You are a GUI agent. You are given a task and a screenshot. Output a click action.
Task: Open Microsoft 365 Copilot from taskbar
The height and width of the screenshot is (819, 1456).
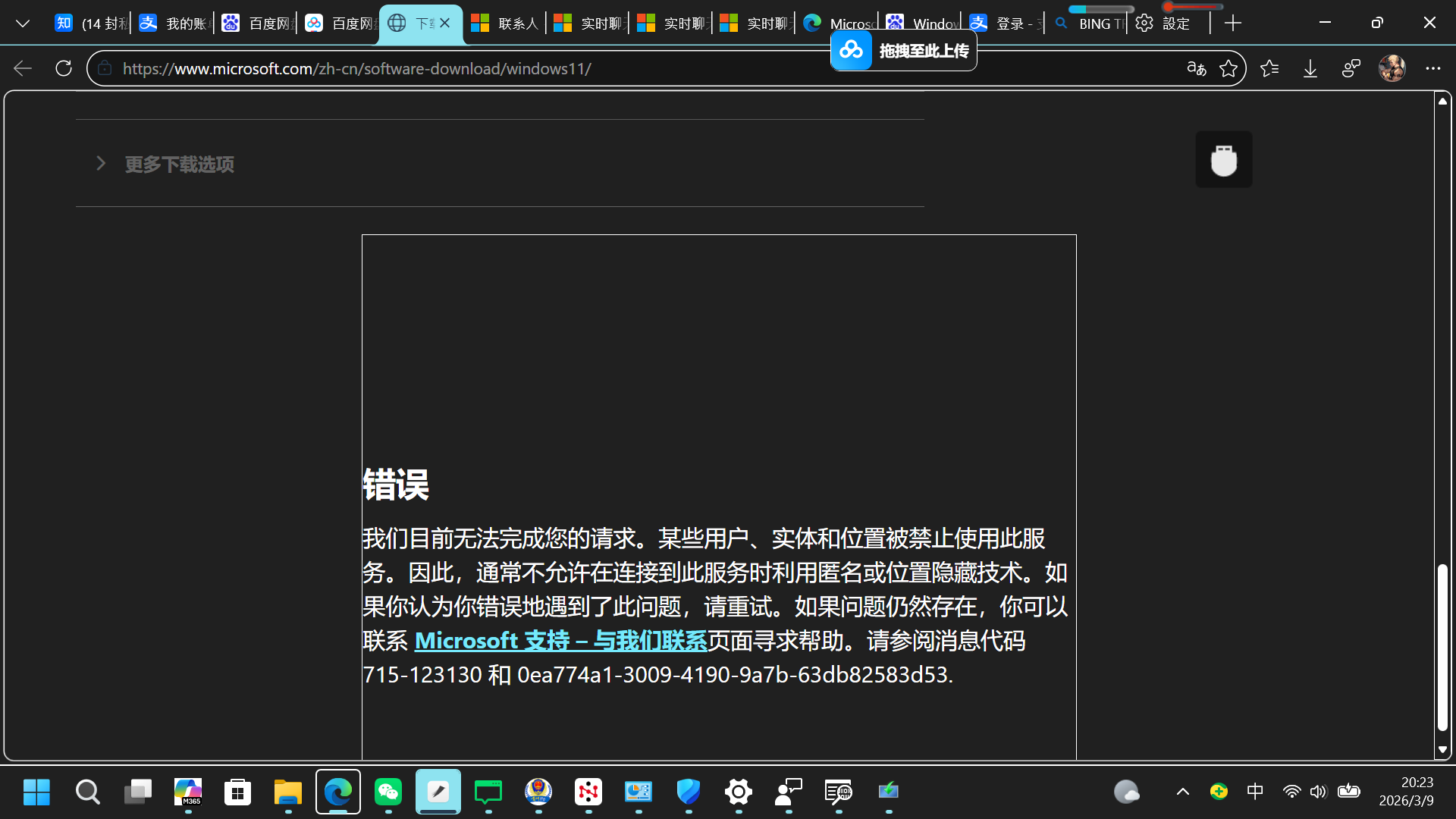pos(188,792)
